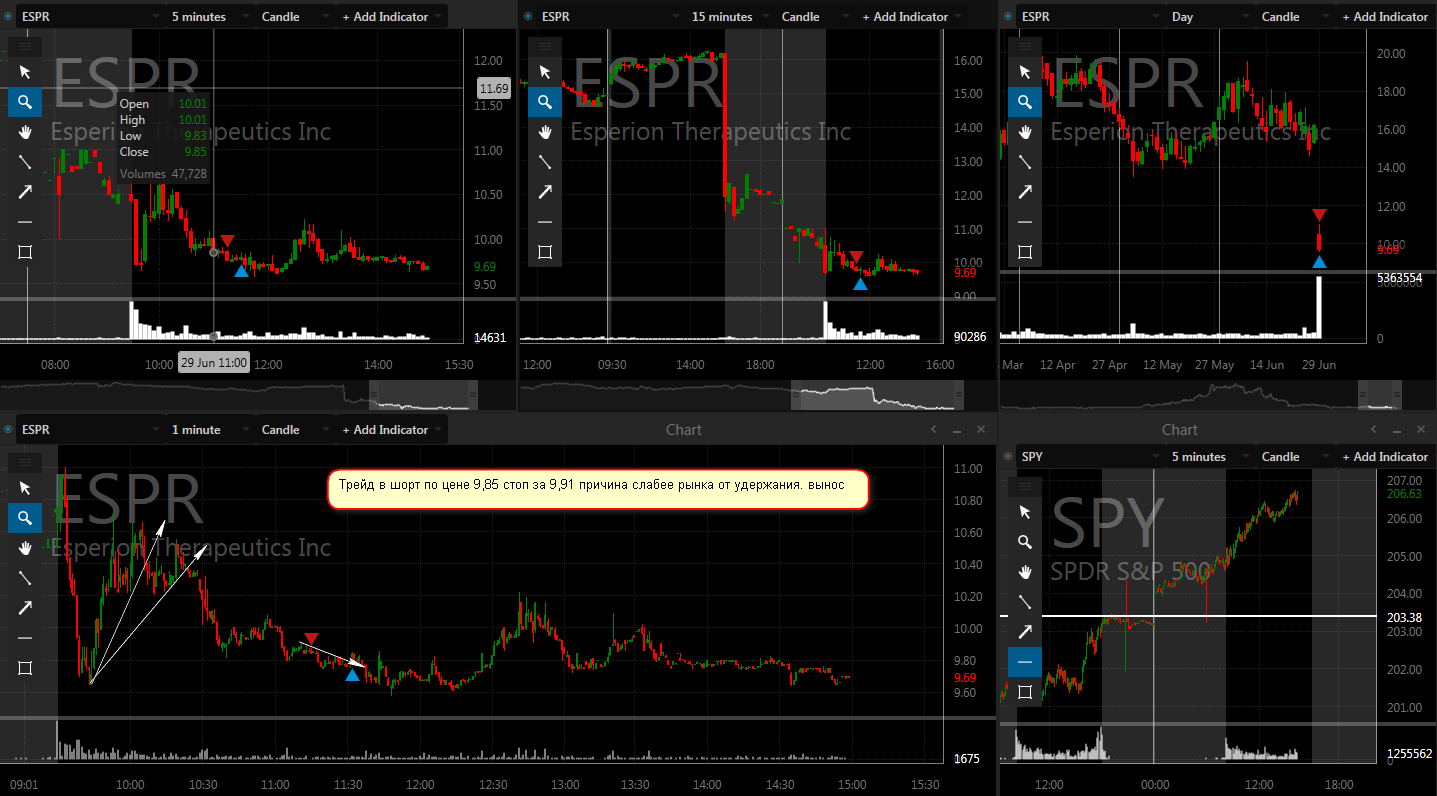
Task: Select rectangle tool in ESPR 15 minutes chart
Action: pyautogui.click(x=545, y=252)
